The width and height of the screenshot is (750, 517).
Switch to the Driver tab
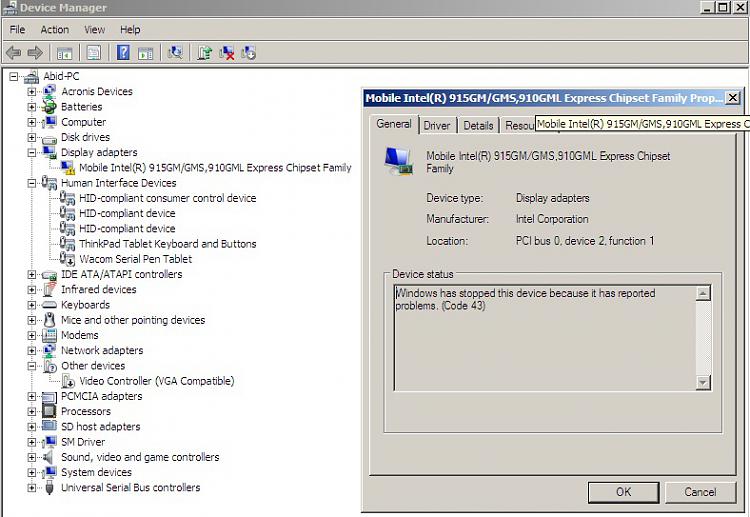click(437, 125)
